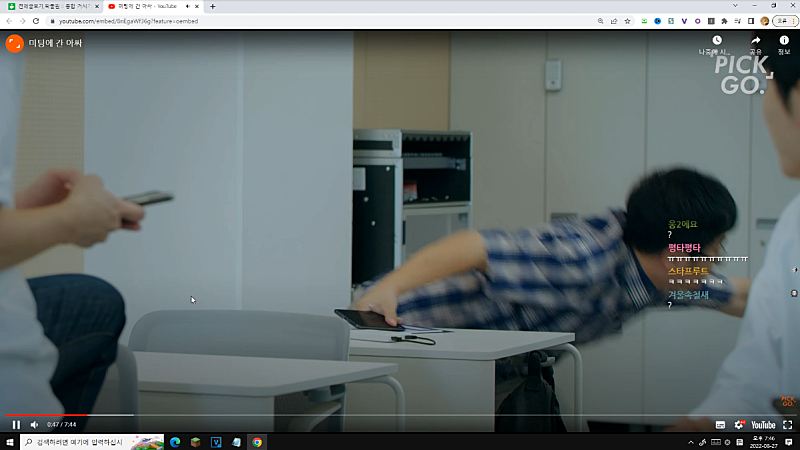This screenshot has height=450, width=800.
Task: Open video on YouTube via logo
Action: tap(763, 425)
